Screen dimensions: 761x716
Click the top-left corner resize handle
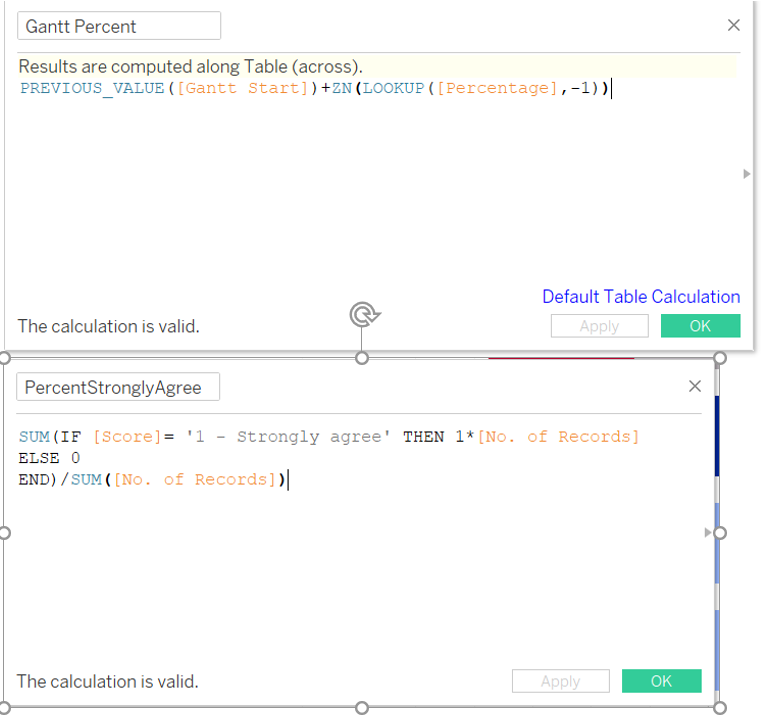[4, 358]
